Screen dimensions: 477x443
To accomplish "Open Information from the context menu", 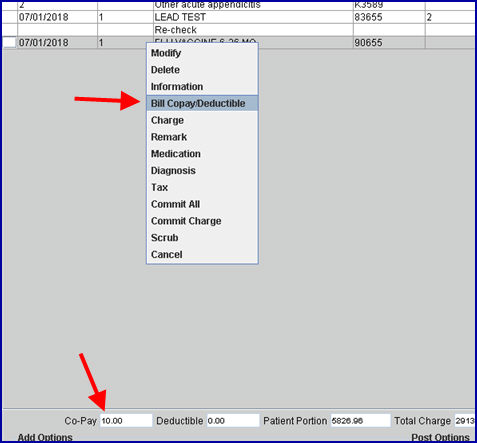I will tap(202, 87).
